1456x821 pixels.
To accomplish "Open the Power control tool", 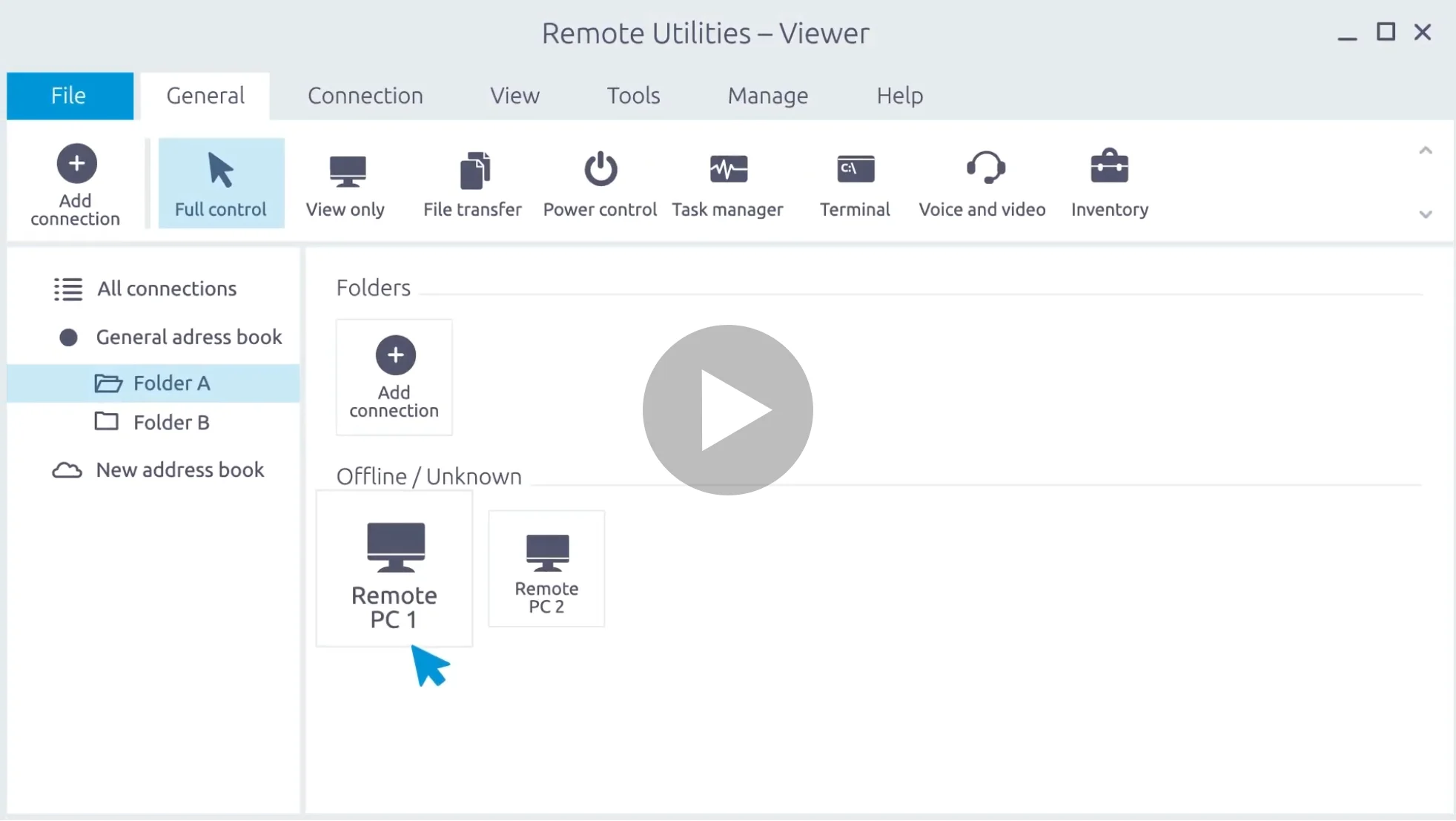I will pyautogui.click(x=600, y=183).
